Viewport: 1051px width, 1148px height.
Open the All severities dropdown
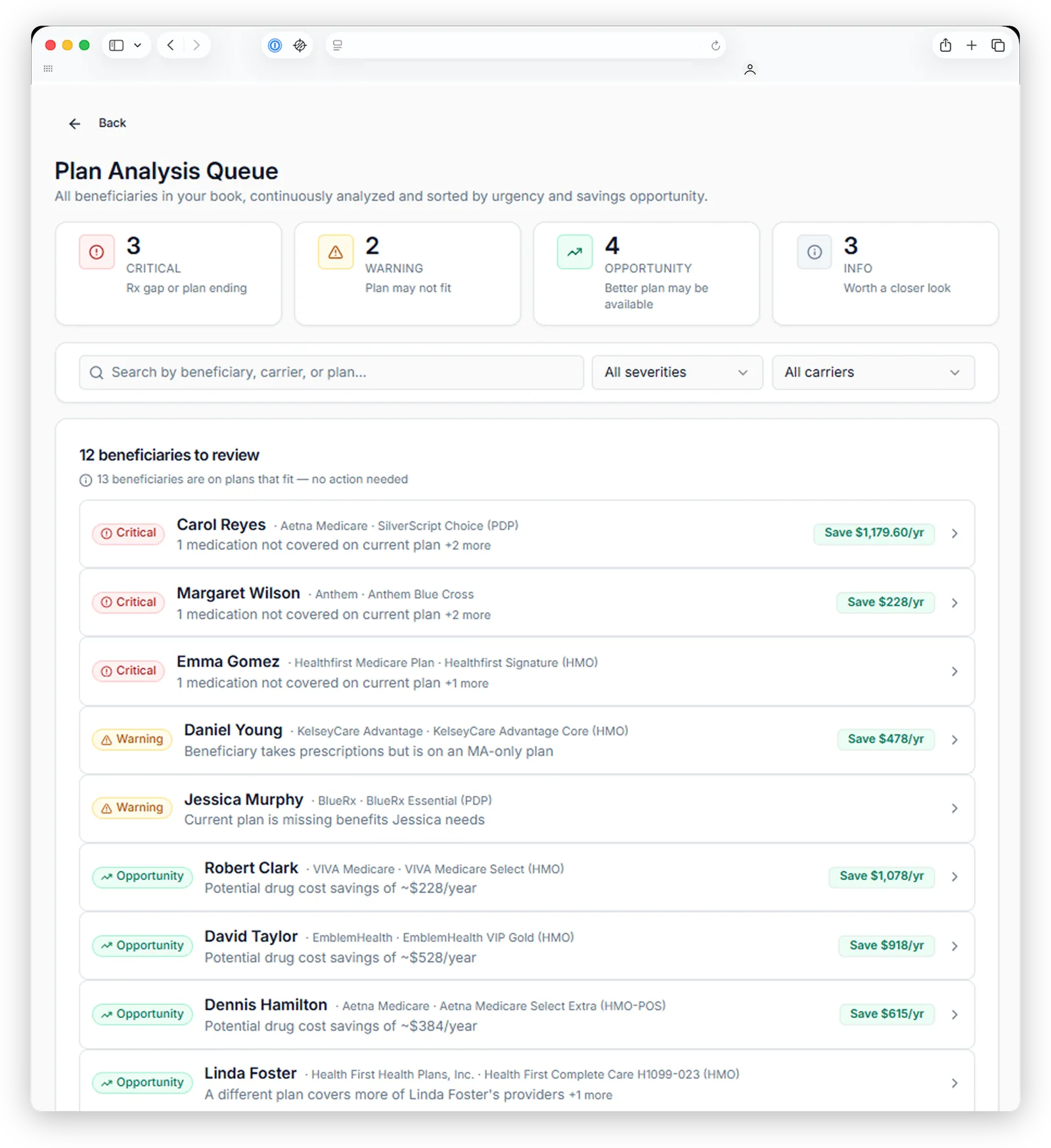tap(677, 372)
